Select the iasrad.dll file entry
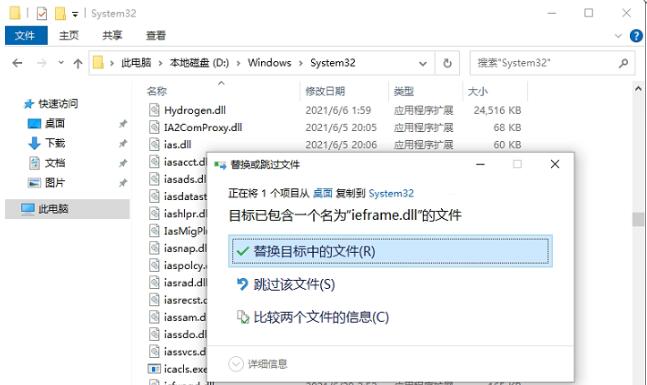Screen dimensions: 647x385 tap(185, 283)
